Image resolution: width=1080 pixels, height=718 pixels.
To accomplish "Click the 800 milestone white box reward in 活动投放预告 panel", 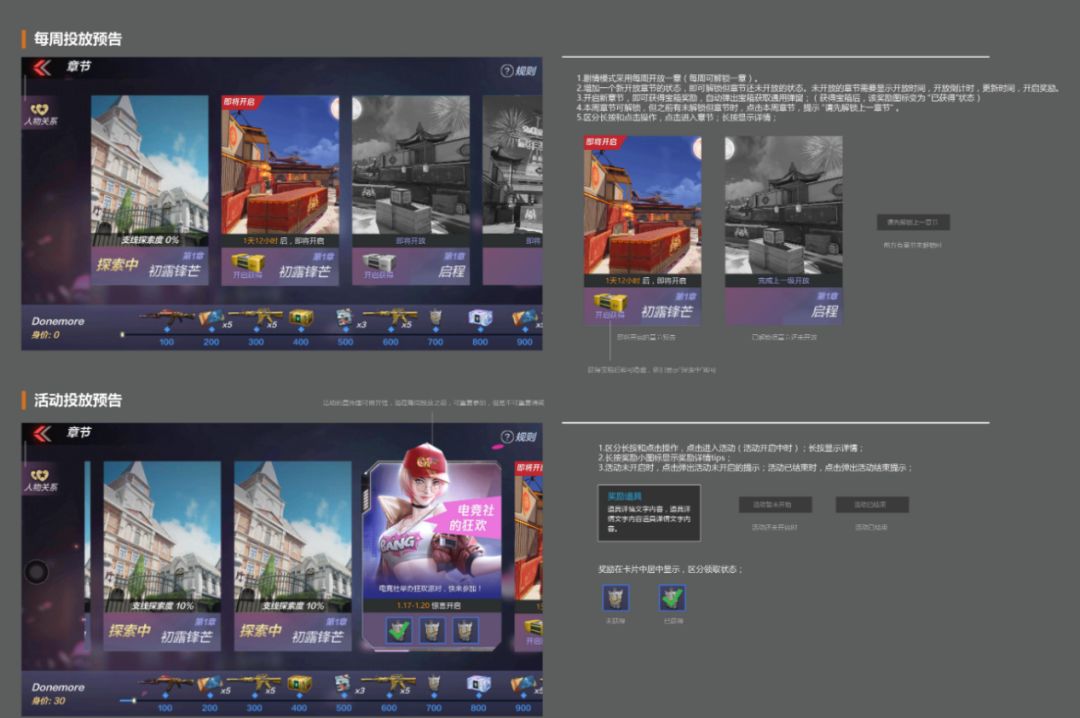I will [x=481, y=684].
